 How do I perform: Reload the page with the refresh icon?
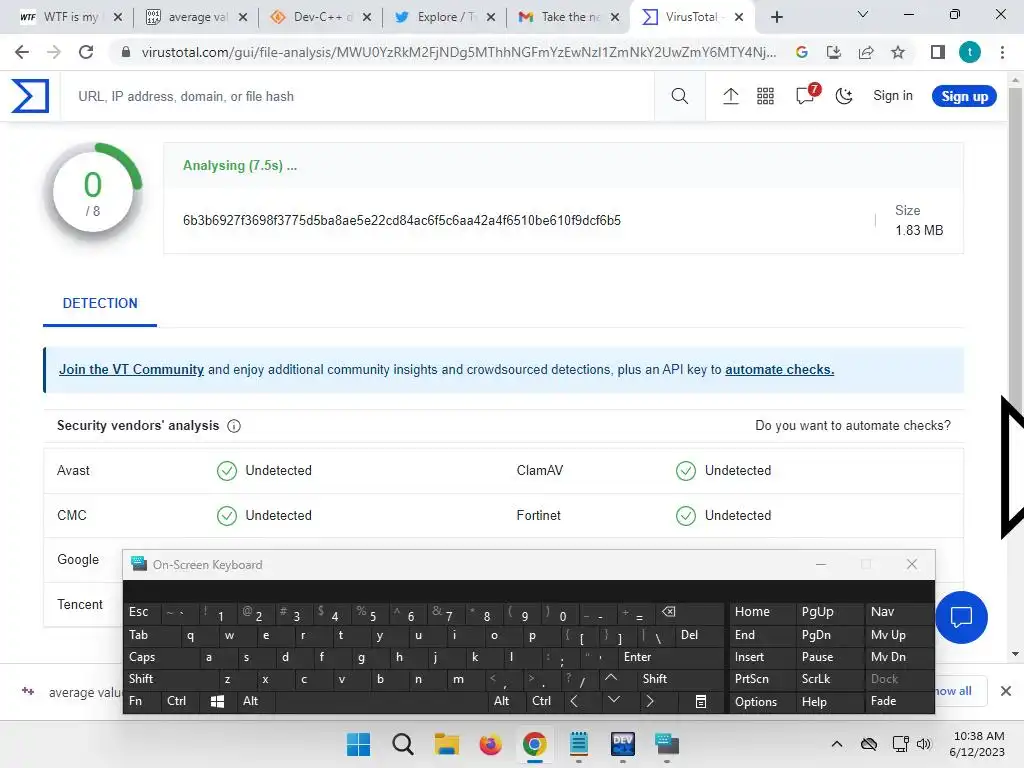click(86, 52)
